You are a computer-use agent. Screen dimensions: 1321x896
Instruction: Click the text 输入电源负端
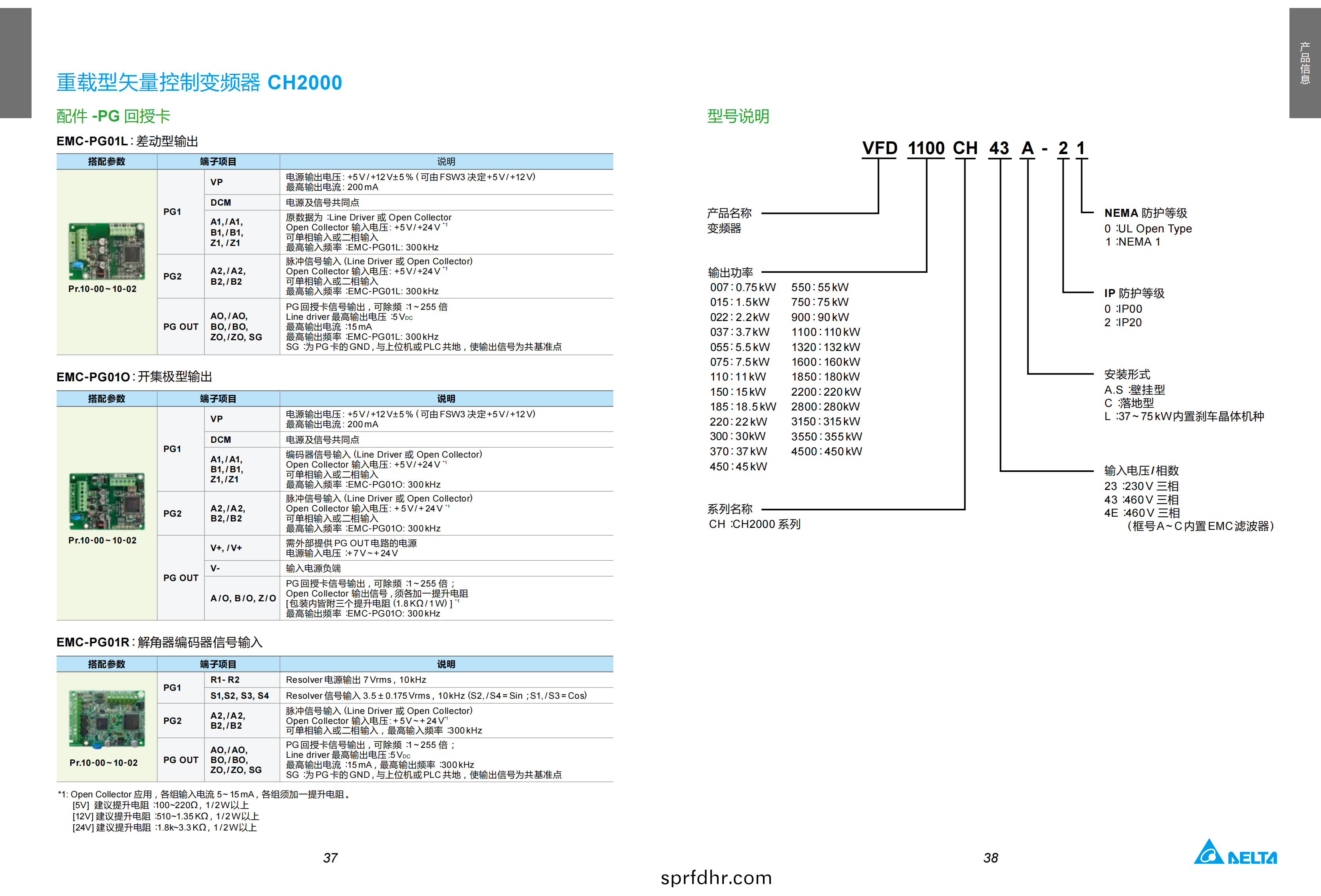pyautogui.click(x=313, y=569)
